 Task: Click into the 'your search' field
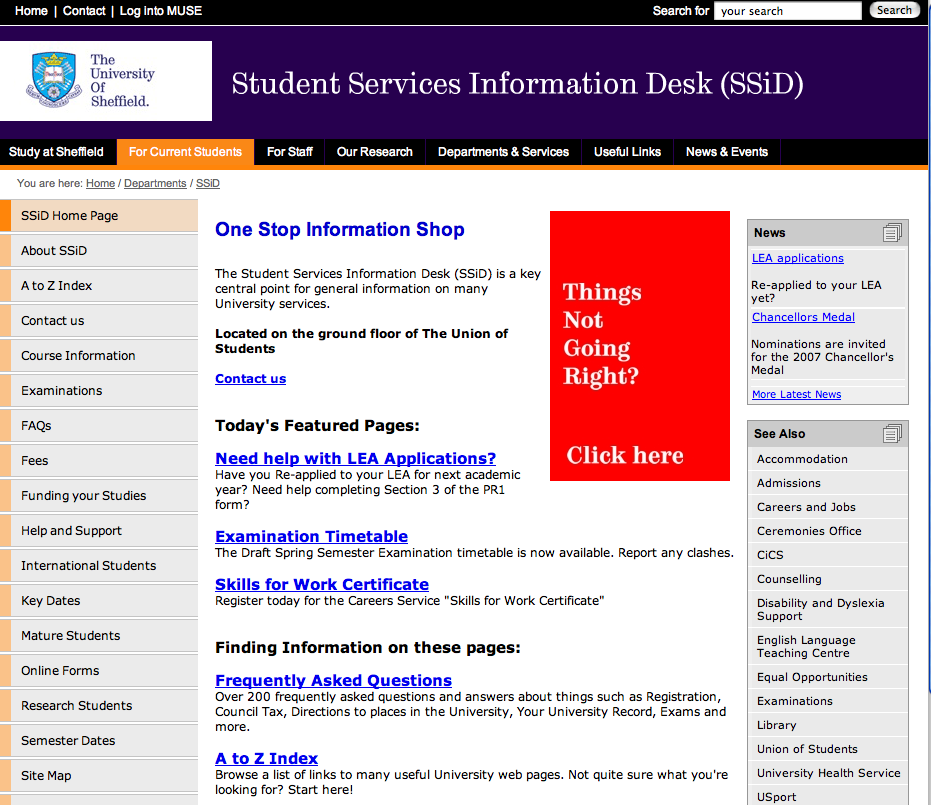pos(787,11)
